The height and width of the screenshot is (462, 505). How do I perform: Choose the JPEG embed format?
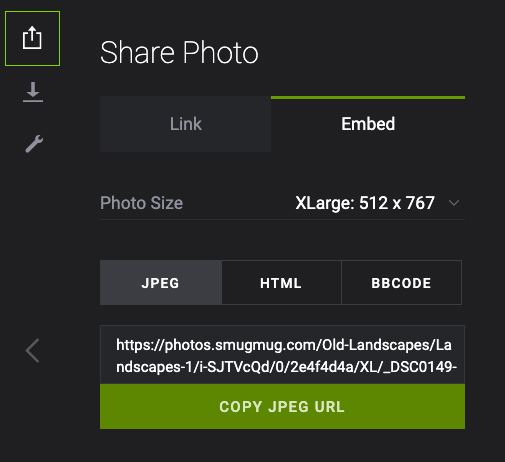click(x=161, y=283)
